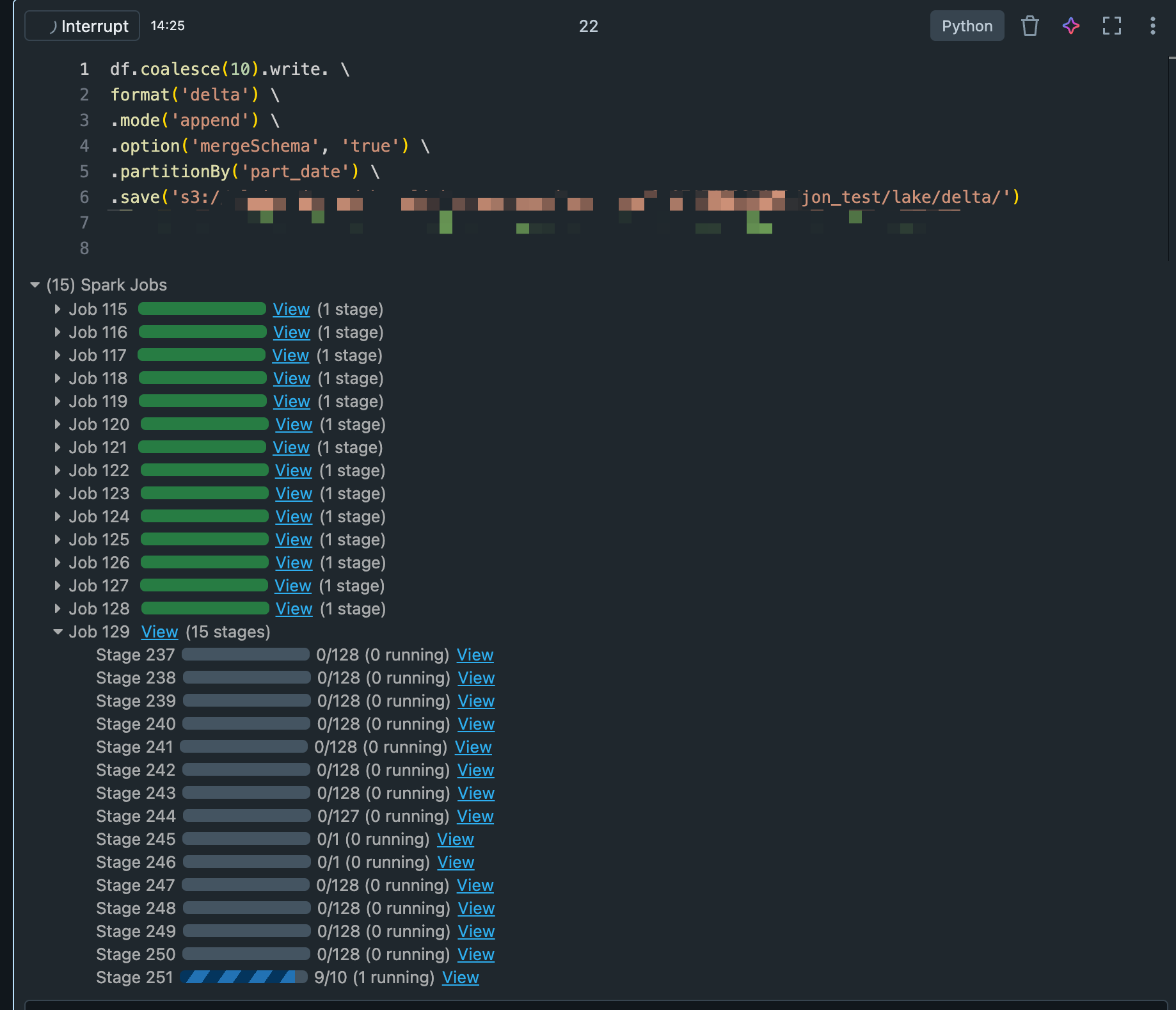
Task: Click "(15 stages)" text of Job 129
Action: coord(228,632)
